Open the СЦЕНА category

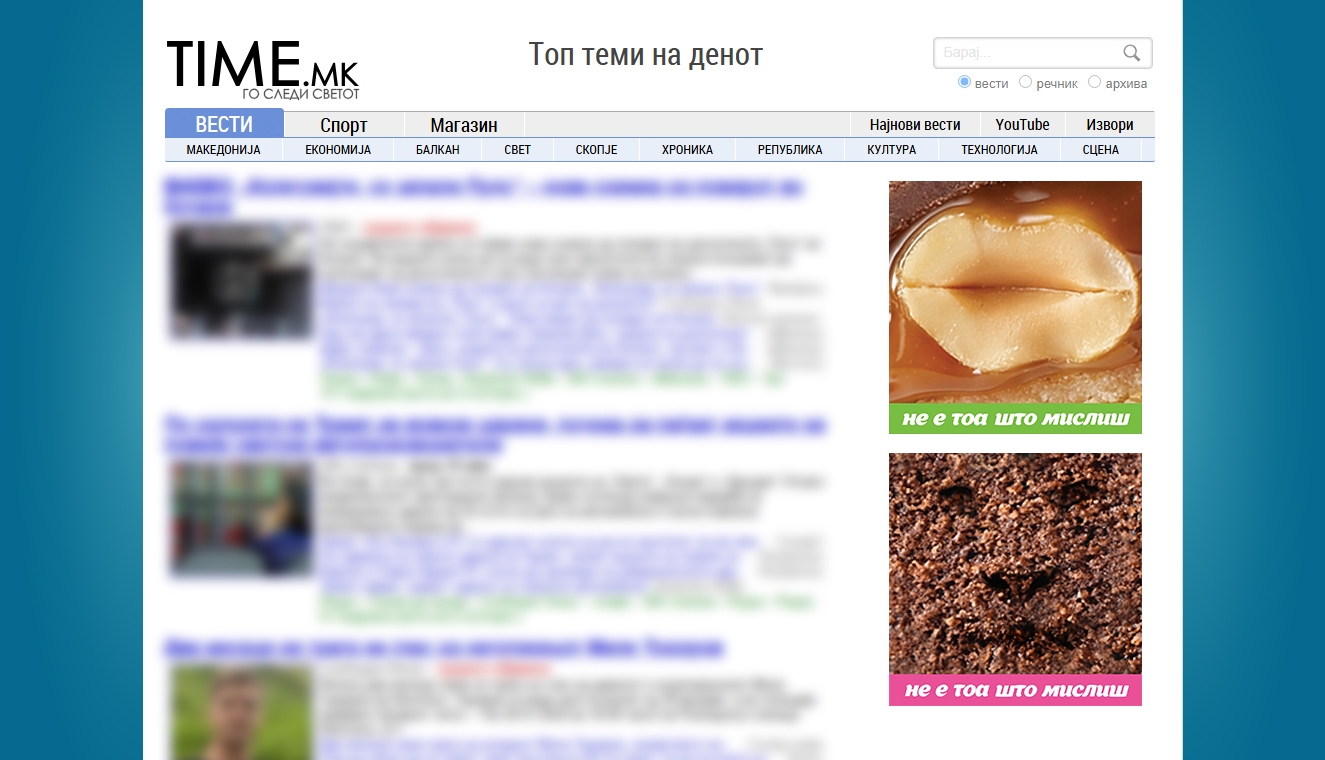tap(1101, 150)
